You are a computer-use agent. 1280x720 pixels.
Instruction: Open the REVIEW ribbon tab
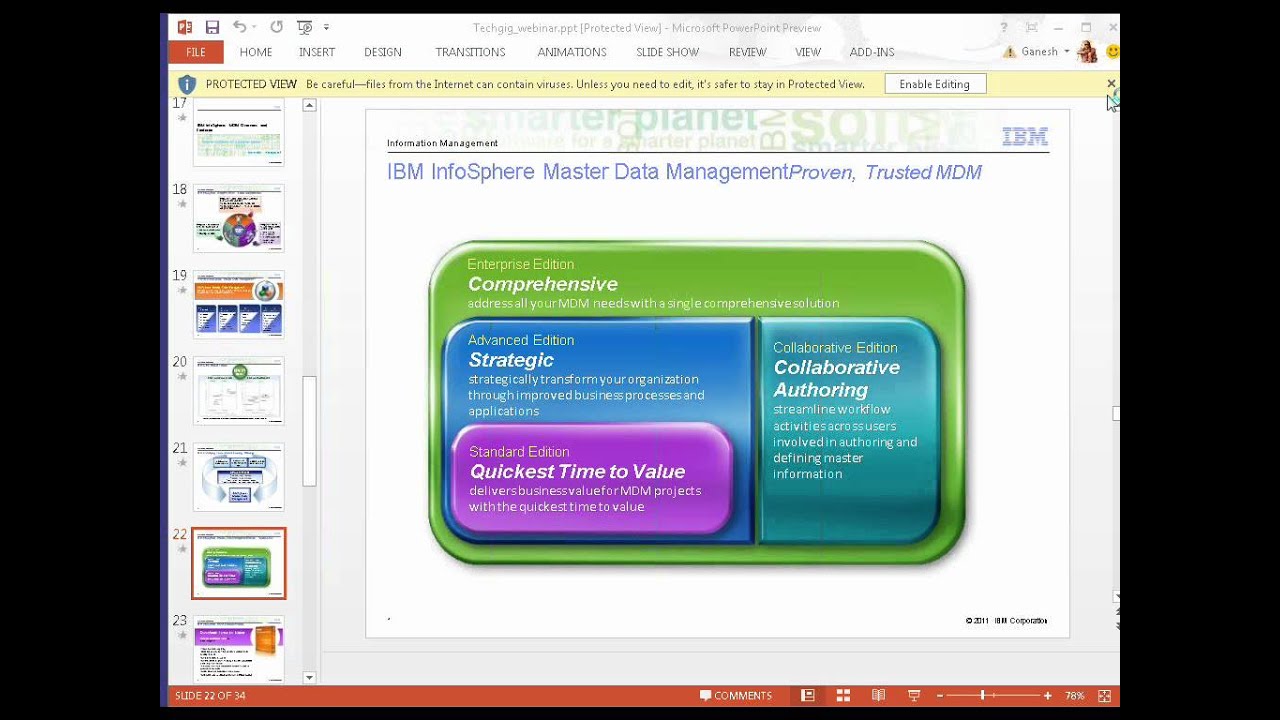[747, 52]
